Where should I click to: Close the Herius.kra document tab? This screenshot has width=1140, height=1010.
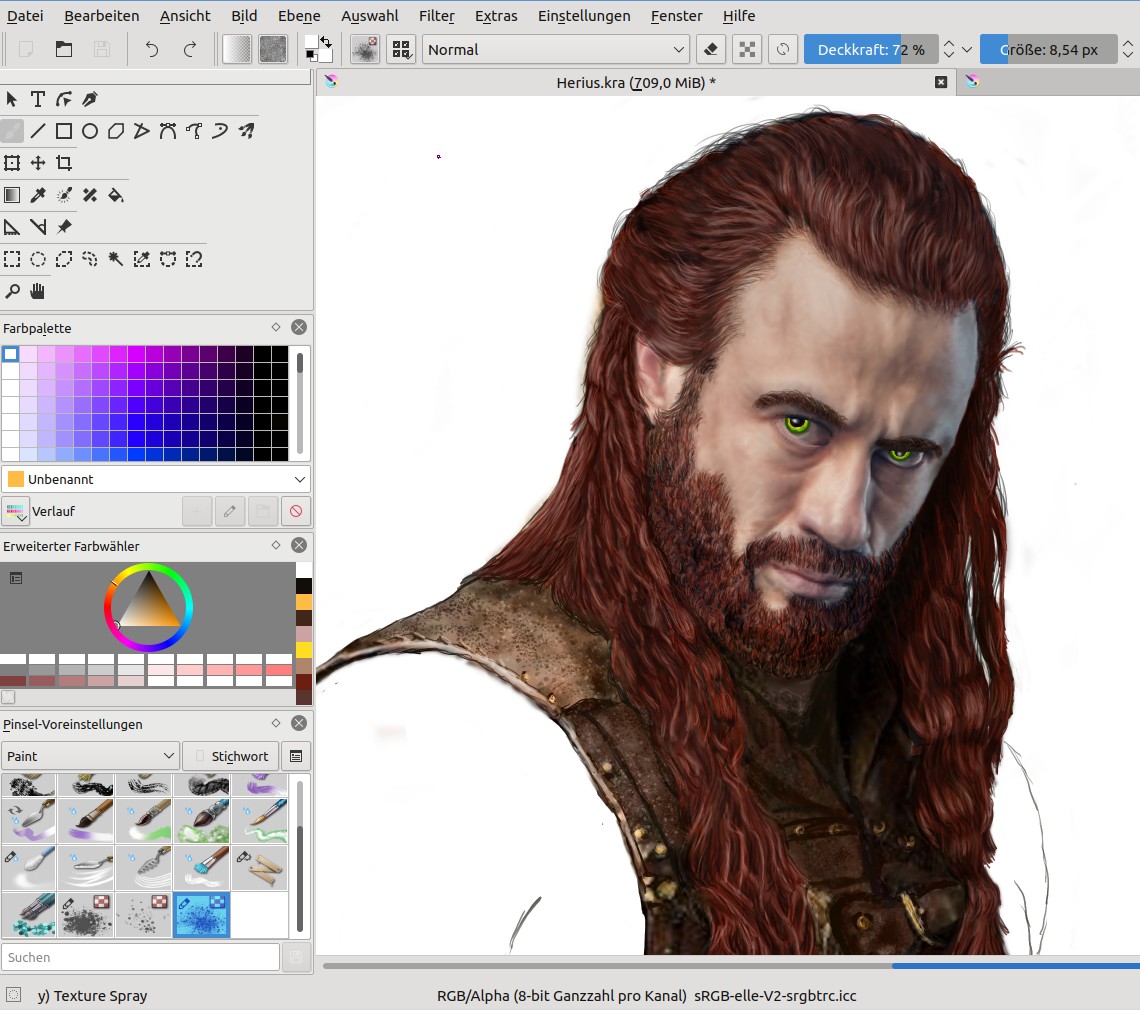click(941, 82)
